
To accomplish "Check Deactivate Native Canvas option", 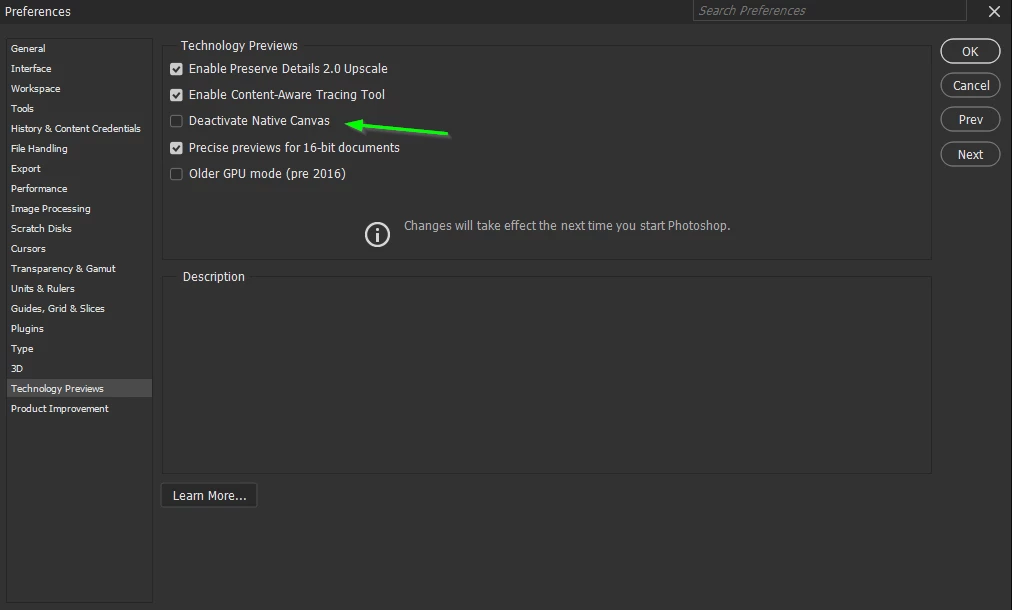I will pyautogui.click(x=176, y=121).
